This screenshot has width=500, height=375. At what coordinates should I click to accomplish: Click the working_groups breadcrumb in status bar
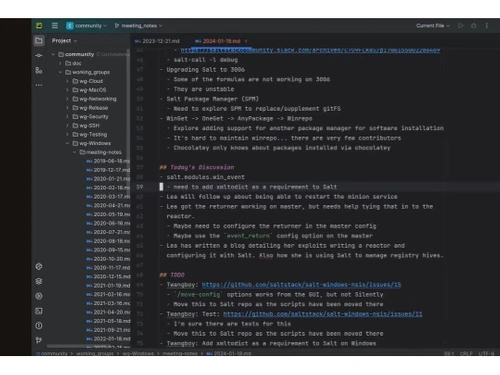(95, 353)
